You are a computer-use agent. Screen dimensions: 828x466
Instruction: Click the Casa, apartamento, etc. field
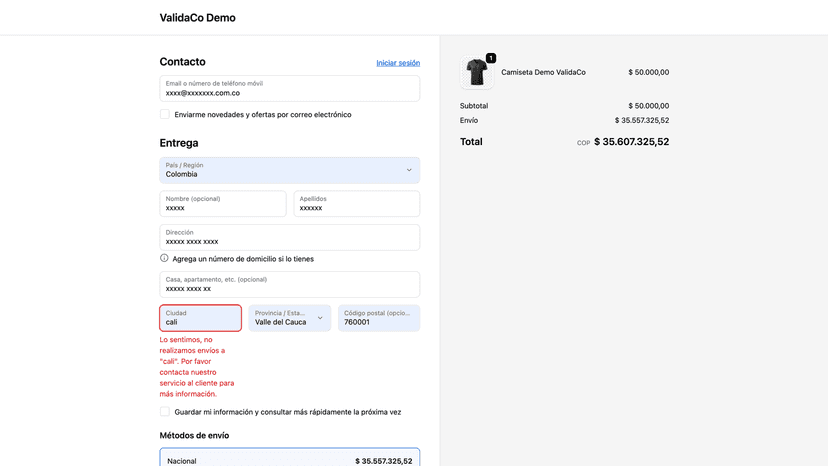(x=290, y=284)
